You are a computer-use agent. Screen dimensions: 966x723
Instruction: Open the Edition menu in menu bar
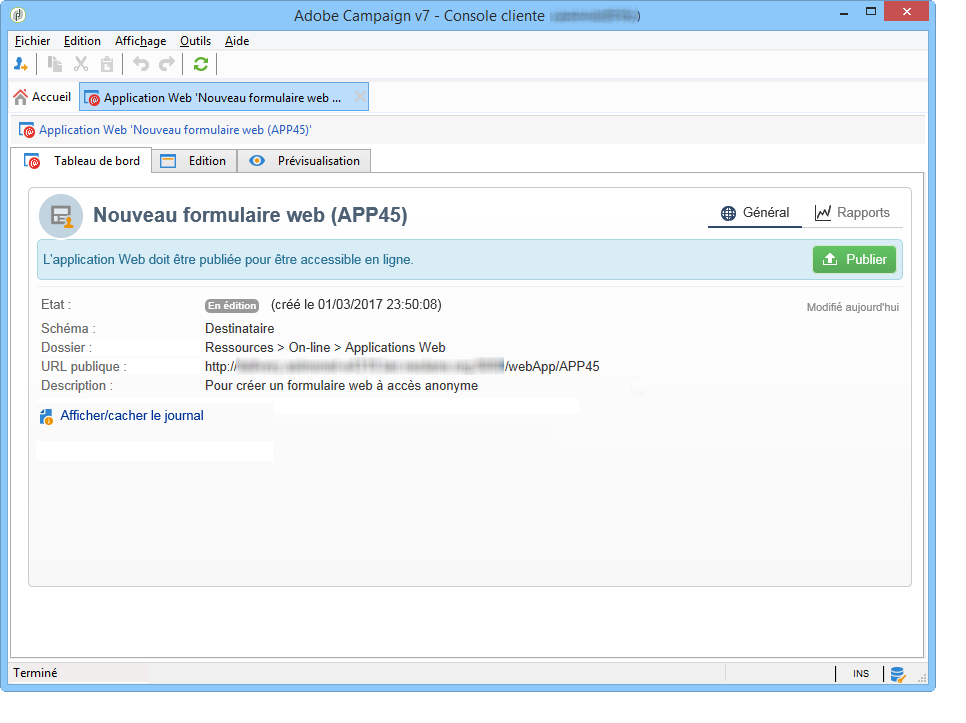click(82, 41)
